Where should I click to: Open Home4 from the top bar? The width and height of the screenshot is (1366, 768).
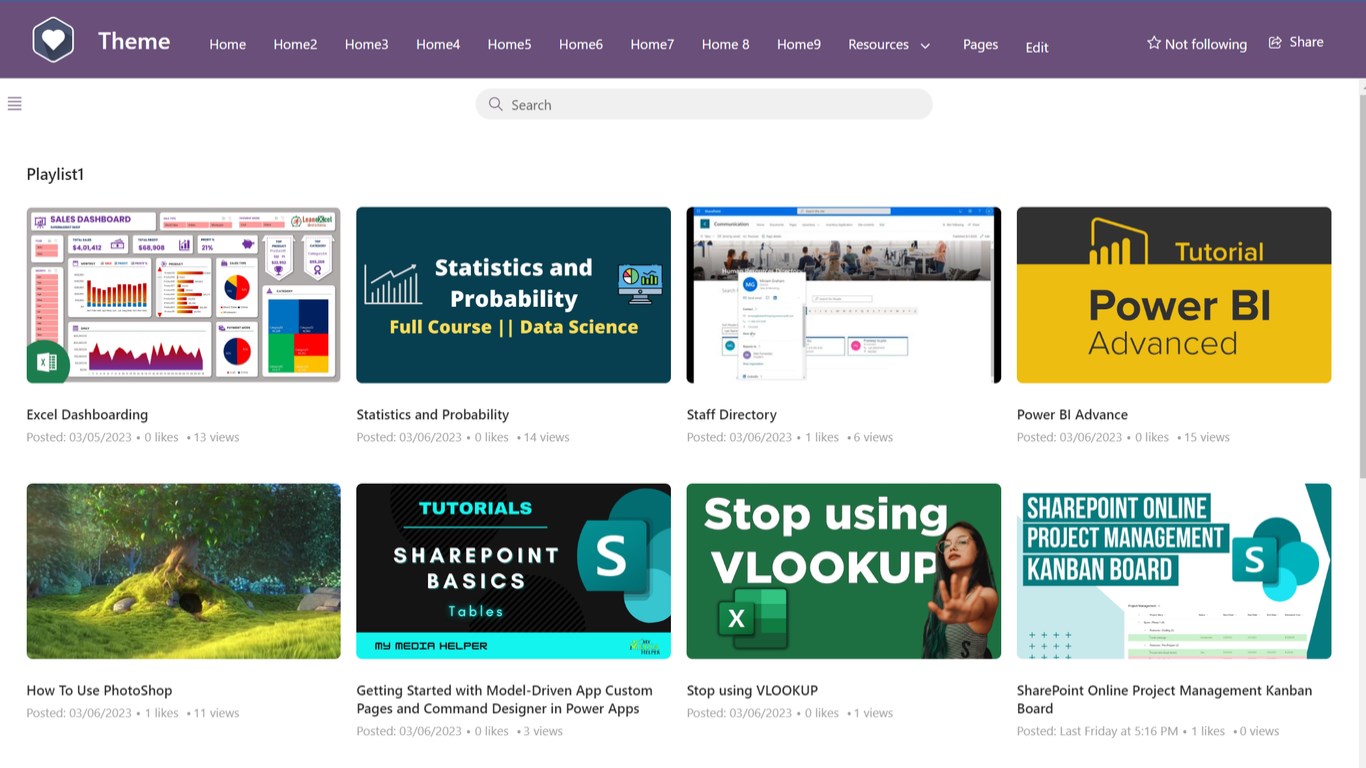(438, 44)
